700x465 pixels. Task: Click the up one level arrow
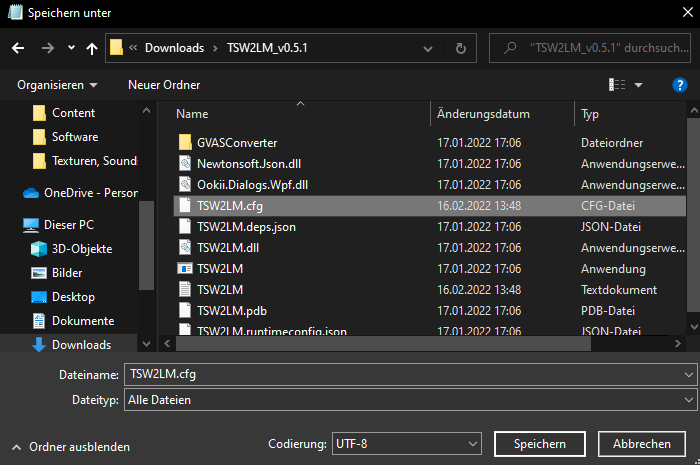click(x=92, y=47)
